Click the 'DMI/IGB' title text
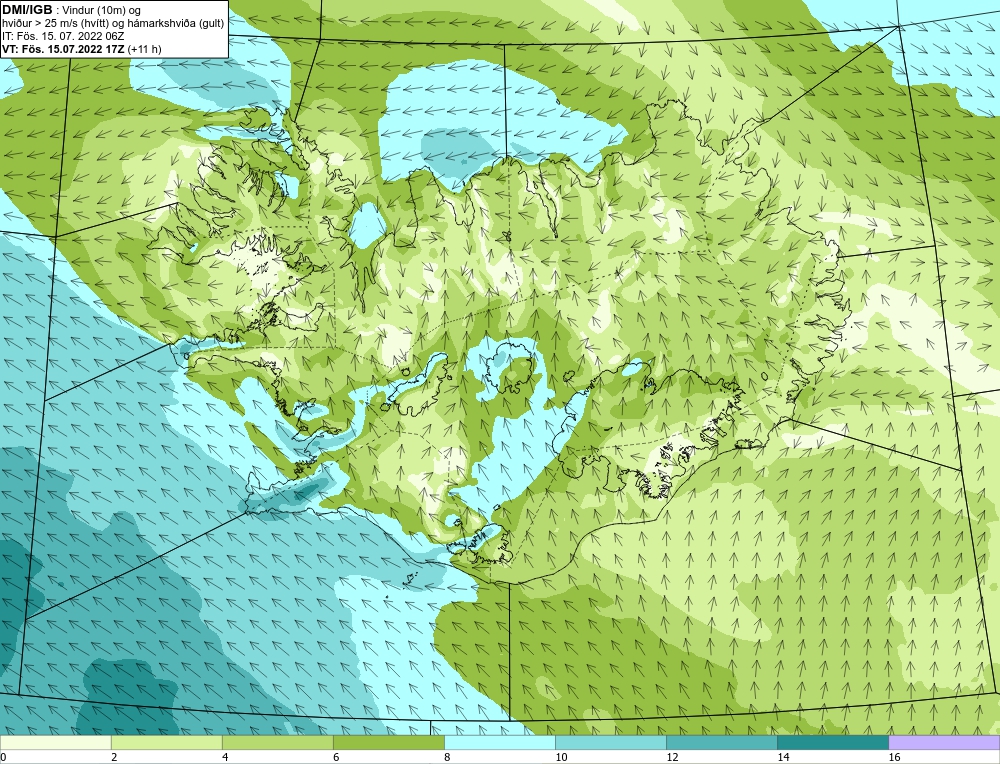This screenshot has width=1000, height=764. [x=27, y=10]
